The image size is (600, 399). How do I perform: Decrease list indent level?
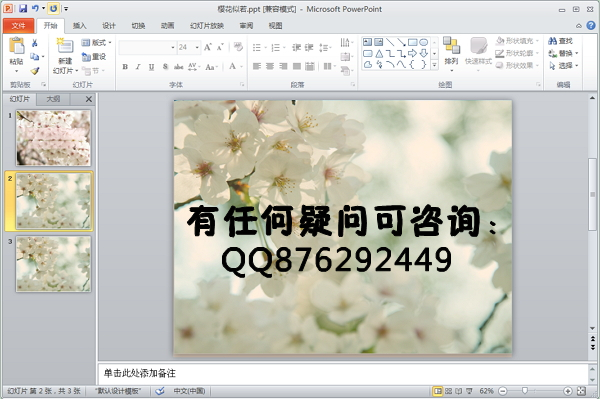[x=297, y=47]
